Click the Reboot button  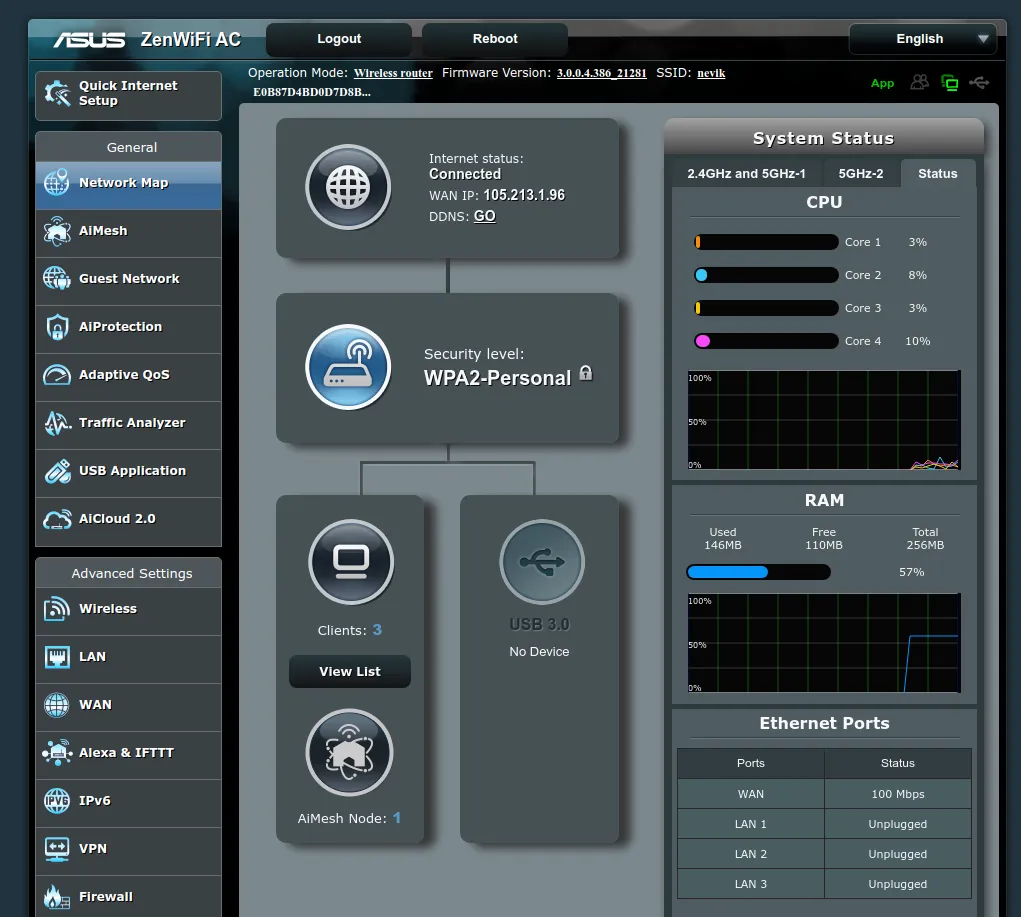click(x=495, y=39)
